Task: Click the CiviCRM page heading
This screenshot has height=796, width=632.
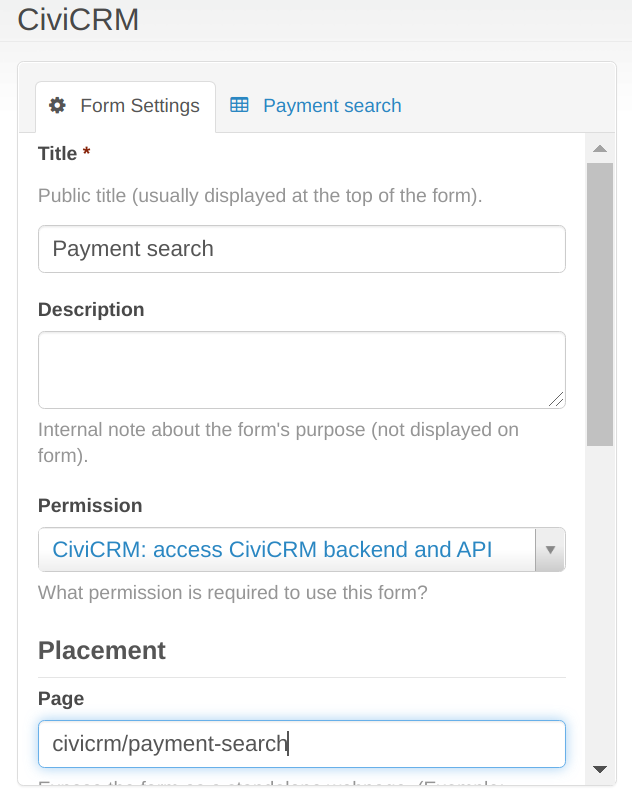Action: tap(78, 19)
